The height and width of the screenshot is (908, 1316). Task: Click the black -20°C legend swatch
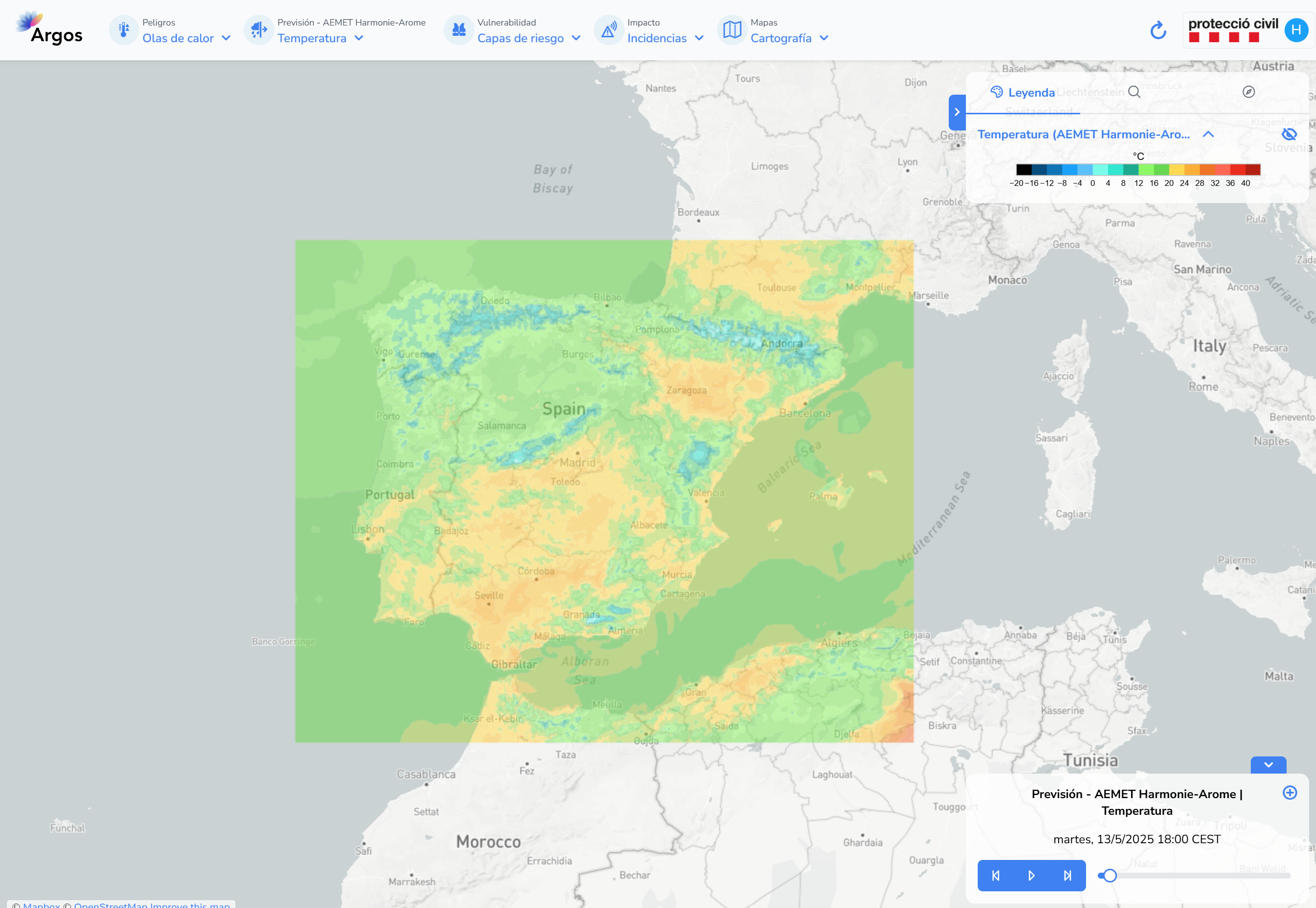tap(1024, 170)
